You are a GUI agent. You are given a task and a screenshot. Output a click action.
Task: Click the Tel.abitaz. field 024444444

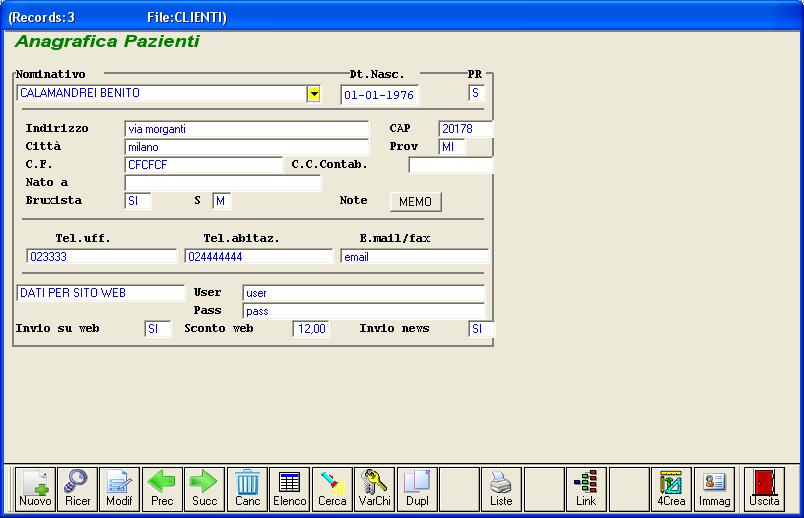pos(258,256)
